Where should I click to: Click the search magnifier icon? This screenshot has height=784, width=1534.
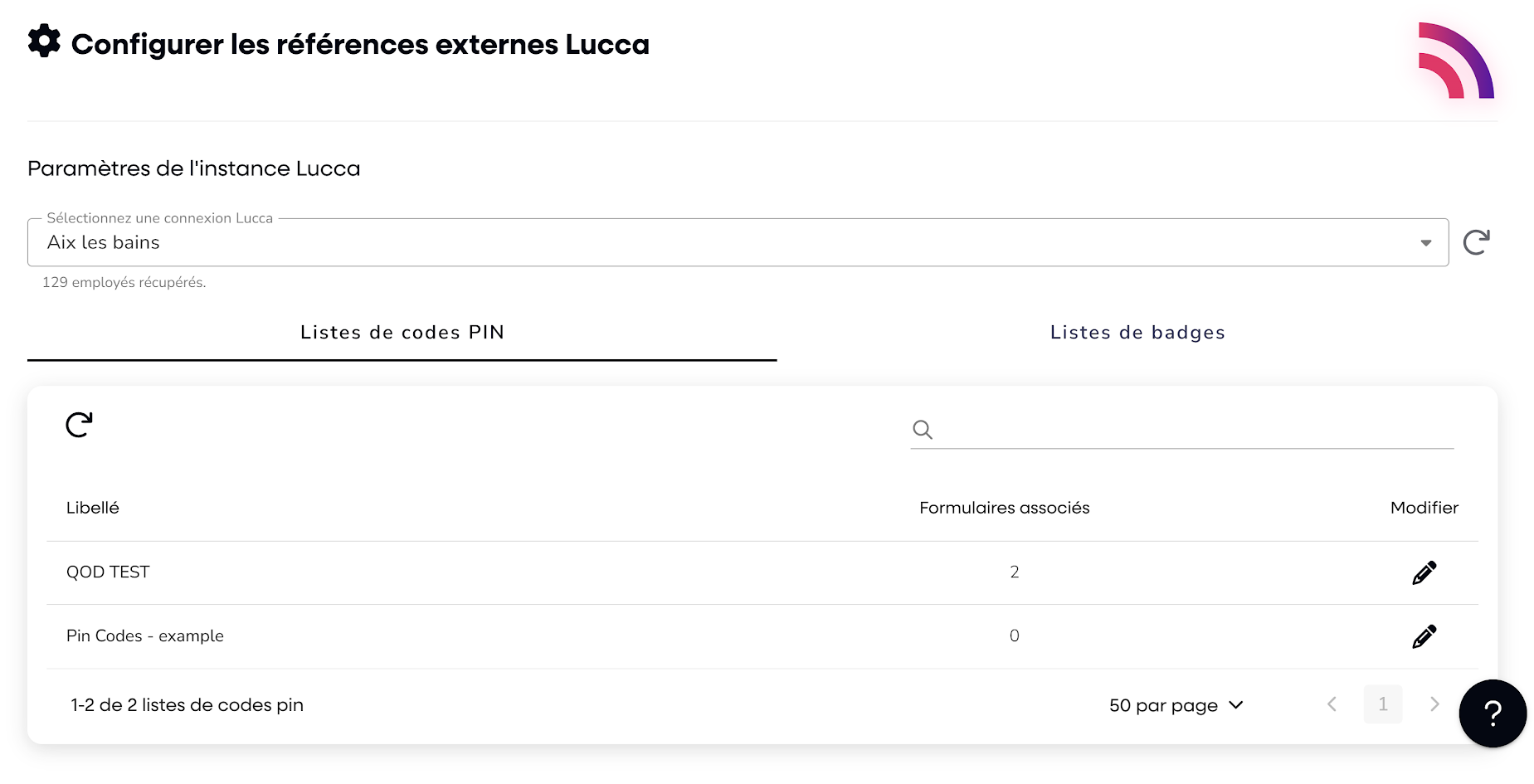923,430
